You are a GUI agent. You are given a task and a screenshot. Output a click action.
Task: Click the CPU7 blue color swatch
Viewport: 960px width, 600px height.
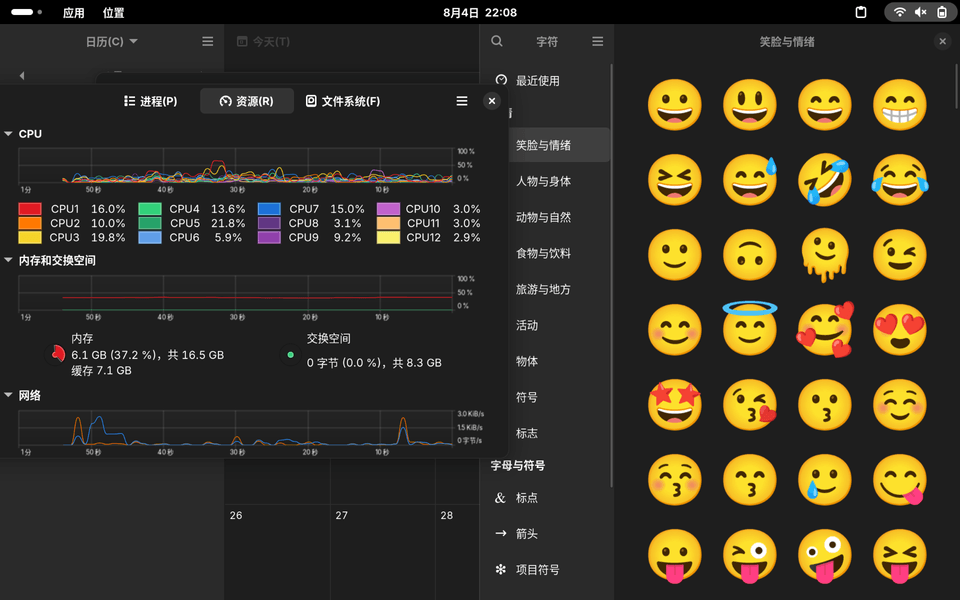268,210
